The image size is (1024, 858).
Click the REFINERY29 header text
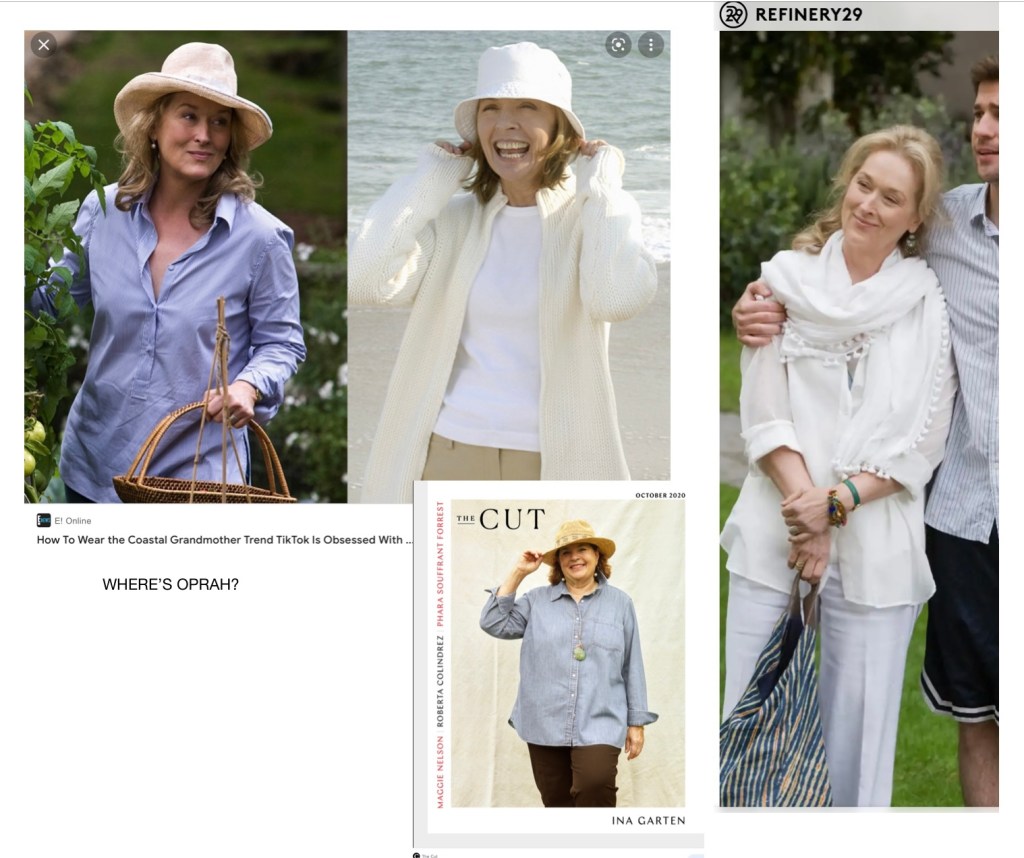pyautogui.click(x=809, y=14)
